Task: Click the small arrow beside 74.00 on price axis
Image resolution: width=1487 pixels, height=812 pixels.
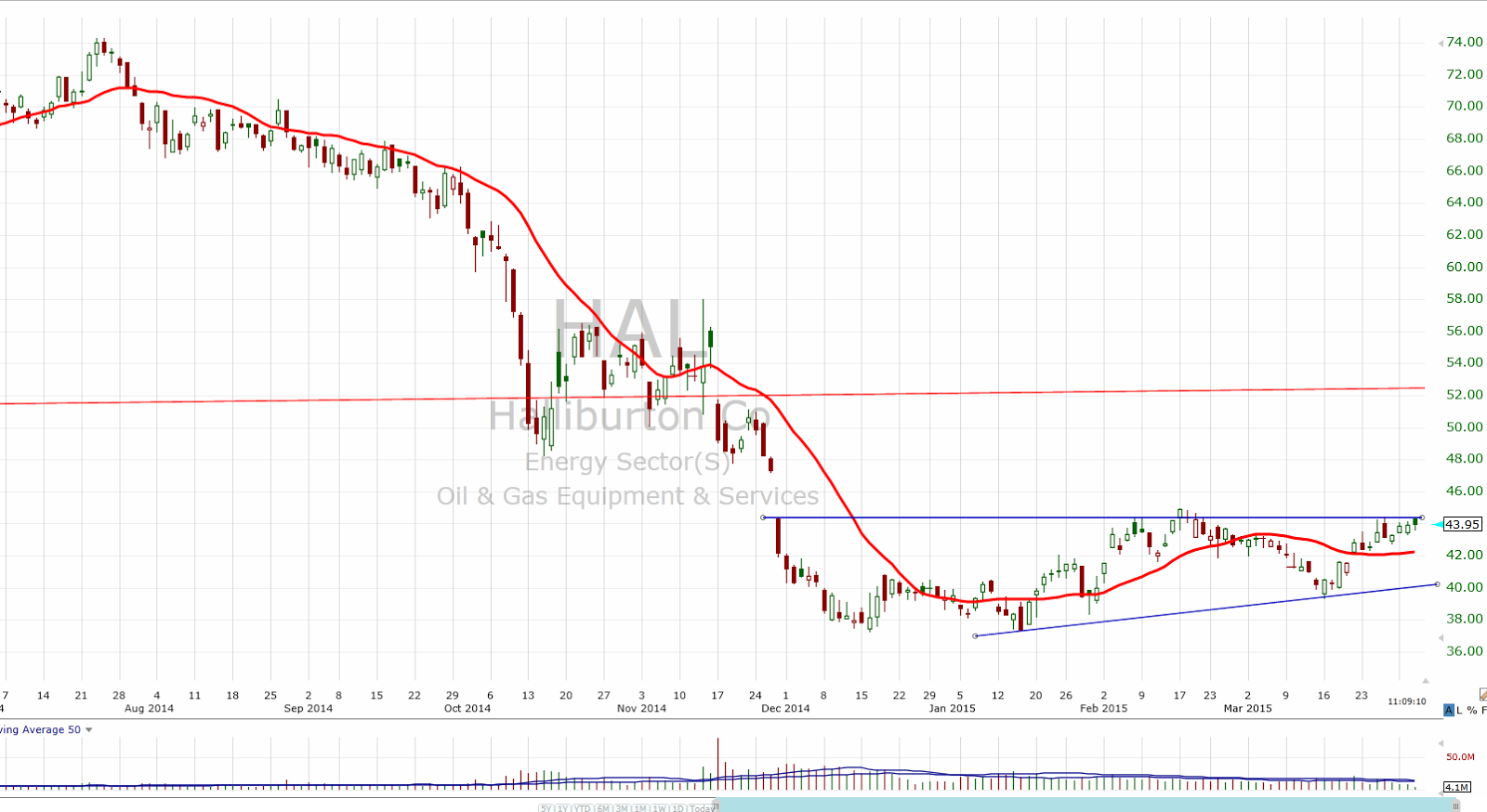Action: pos(1441,43)
